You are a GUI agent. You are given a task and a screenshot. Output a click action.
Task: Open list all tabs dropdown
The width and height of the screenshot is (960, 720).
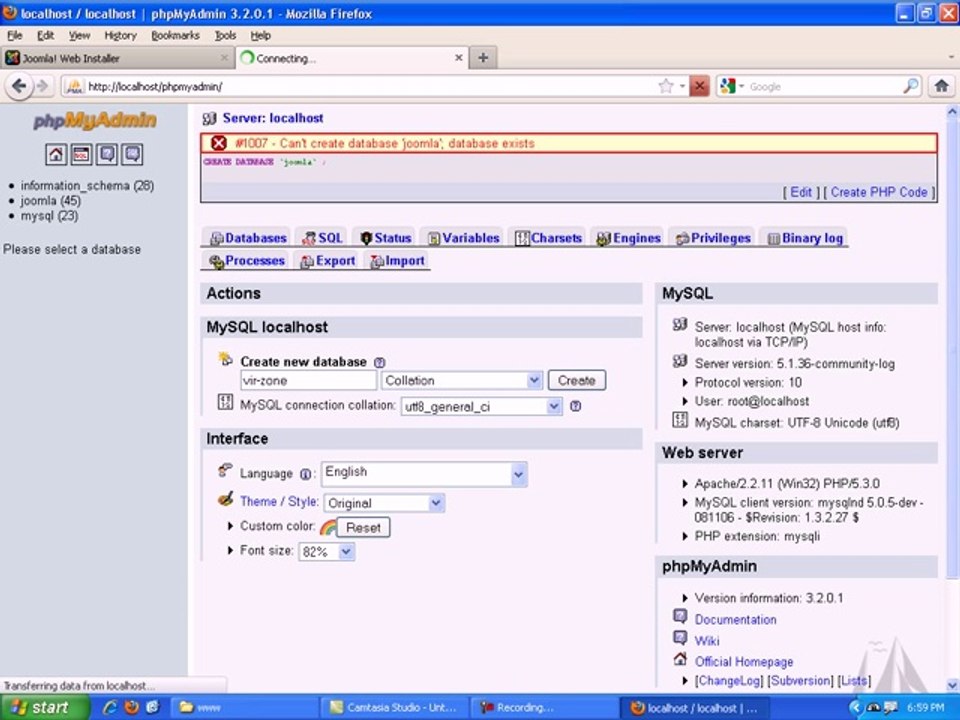click(x=951, y=58)
